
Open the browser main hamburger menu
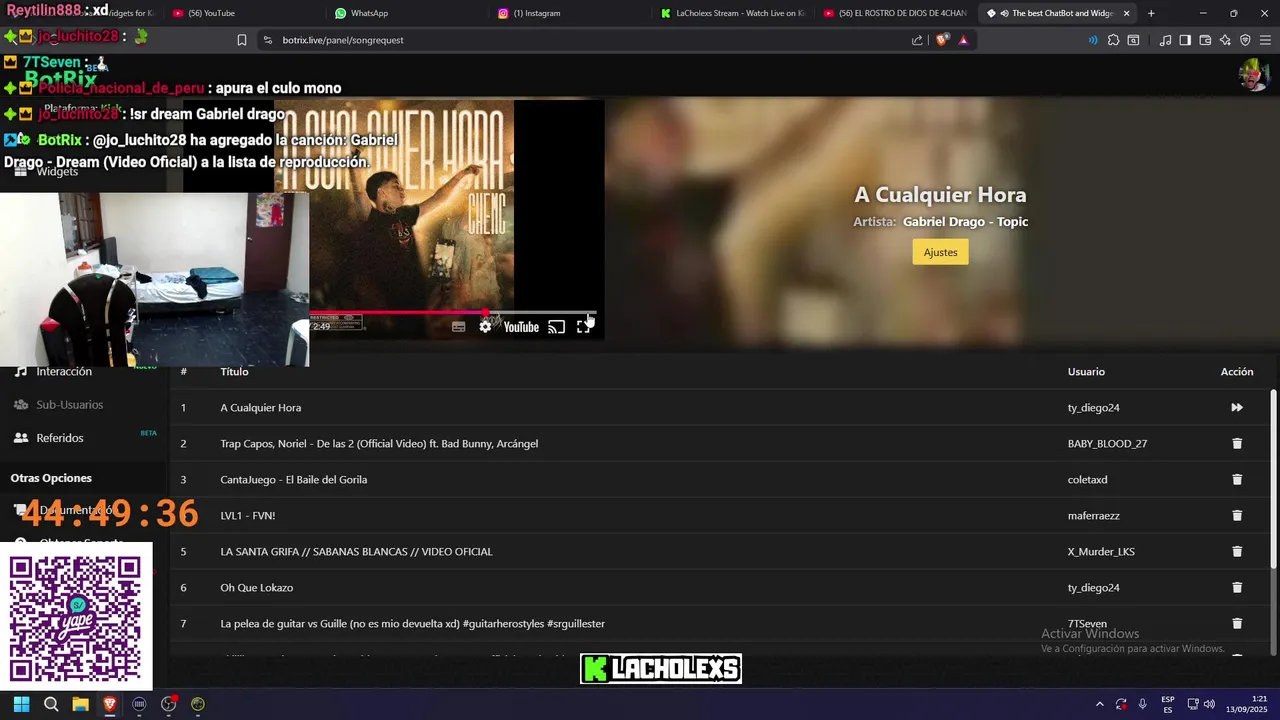tap(1265, 40)
